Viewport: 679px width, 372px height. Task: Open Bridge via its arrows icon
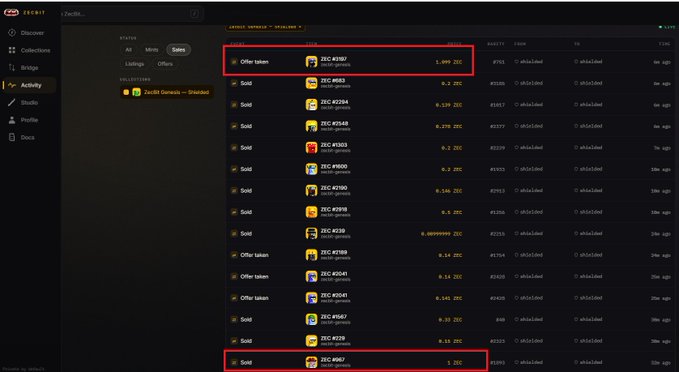[x=12, y=68]
